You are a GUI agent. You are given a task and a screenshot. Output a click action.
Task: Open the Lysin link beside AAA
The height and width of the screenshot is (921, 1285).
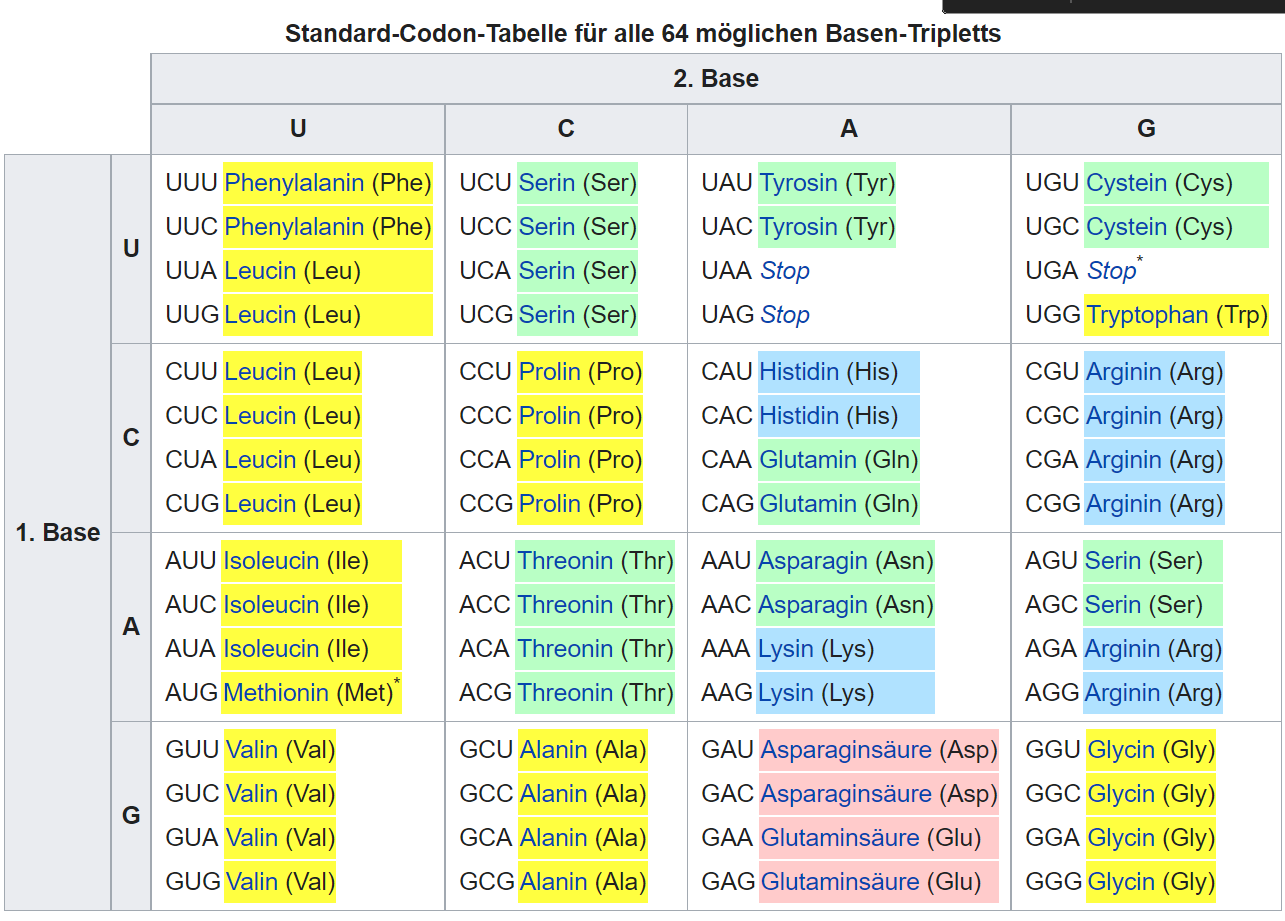pos(785,649)
